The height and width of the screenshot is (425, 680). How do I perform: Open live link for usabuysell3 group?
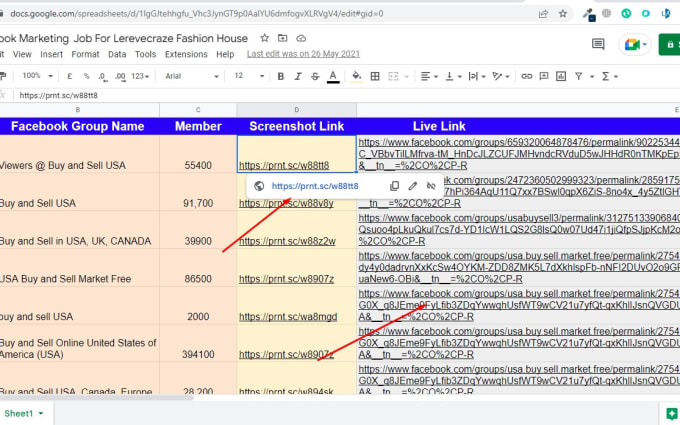tap(519, 229)
